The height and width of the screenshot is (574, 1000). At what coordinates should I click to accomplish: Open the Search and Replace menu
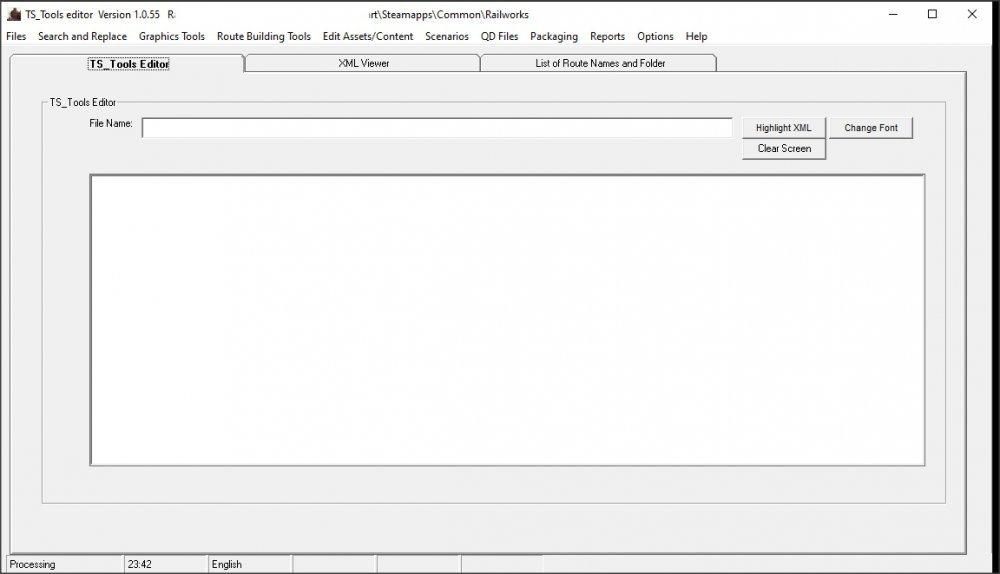(82, 36)
